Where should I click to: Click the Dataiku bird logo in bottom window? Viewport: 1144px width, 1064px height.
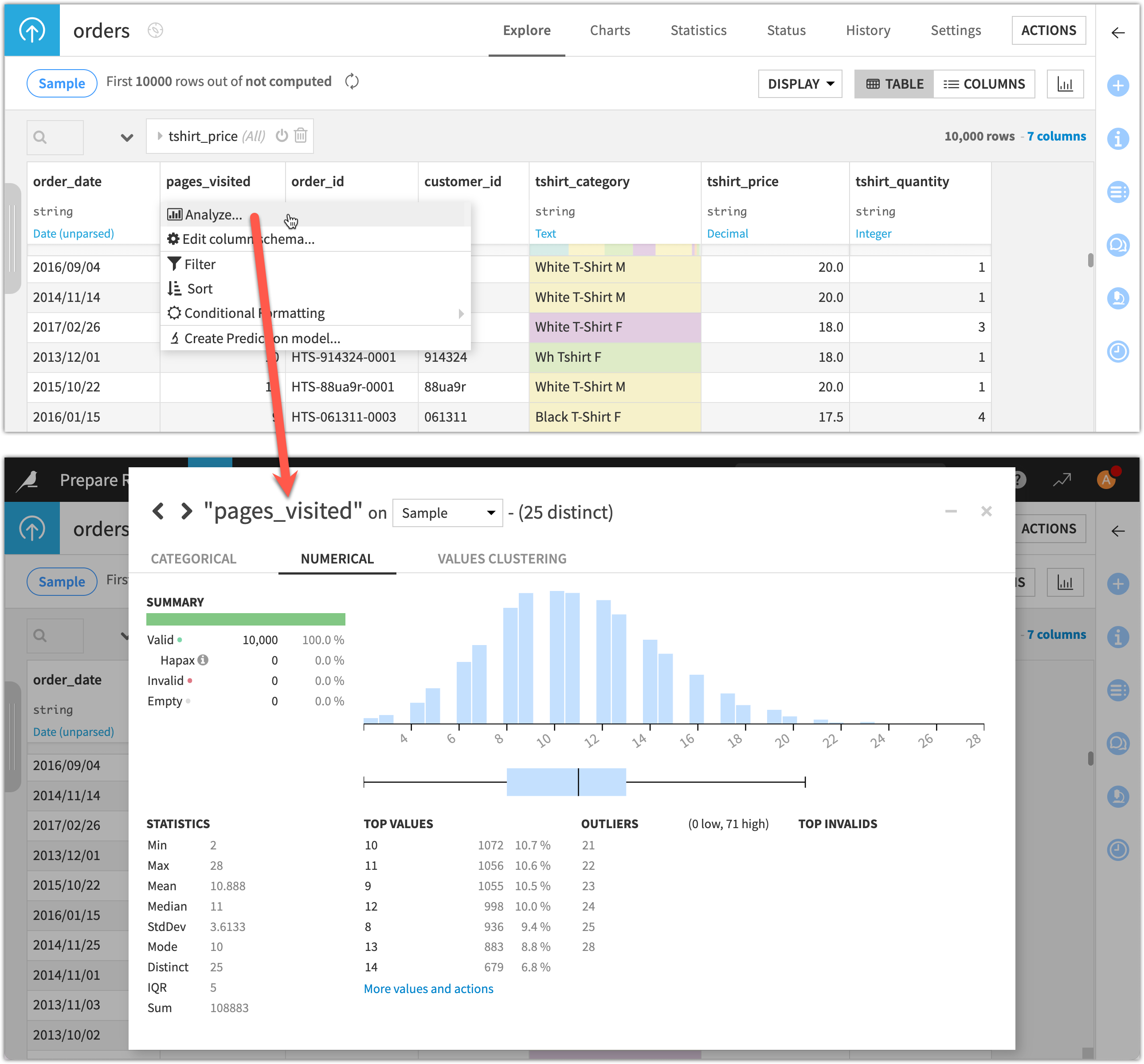tap(27, 480)
